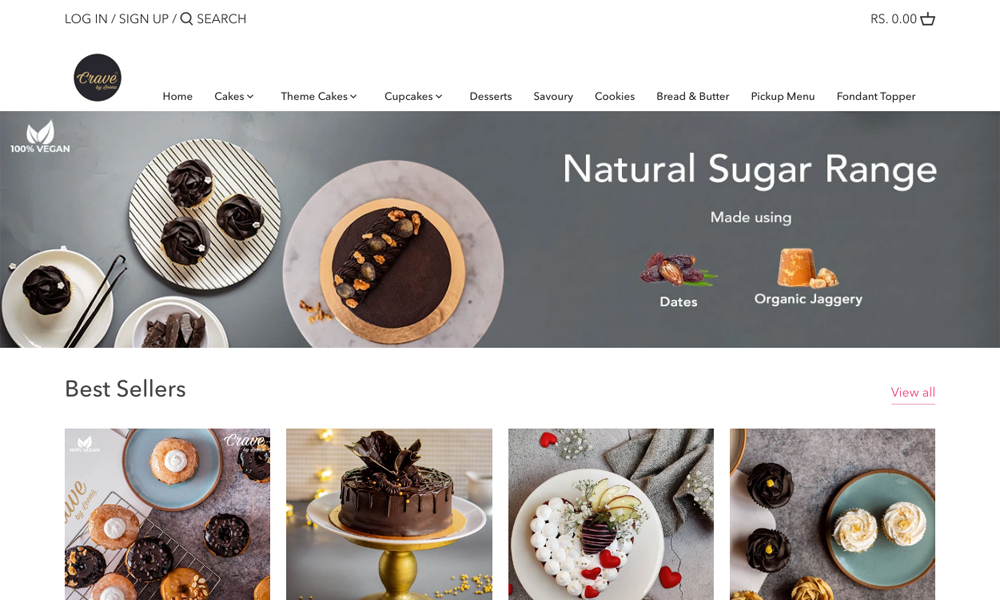The width and height of the screenshot is (1000, 600).
Task: Open the Desserts menu item
Action: (x=490, y=96)
